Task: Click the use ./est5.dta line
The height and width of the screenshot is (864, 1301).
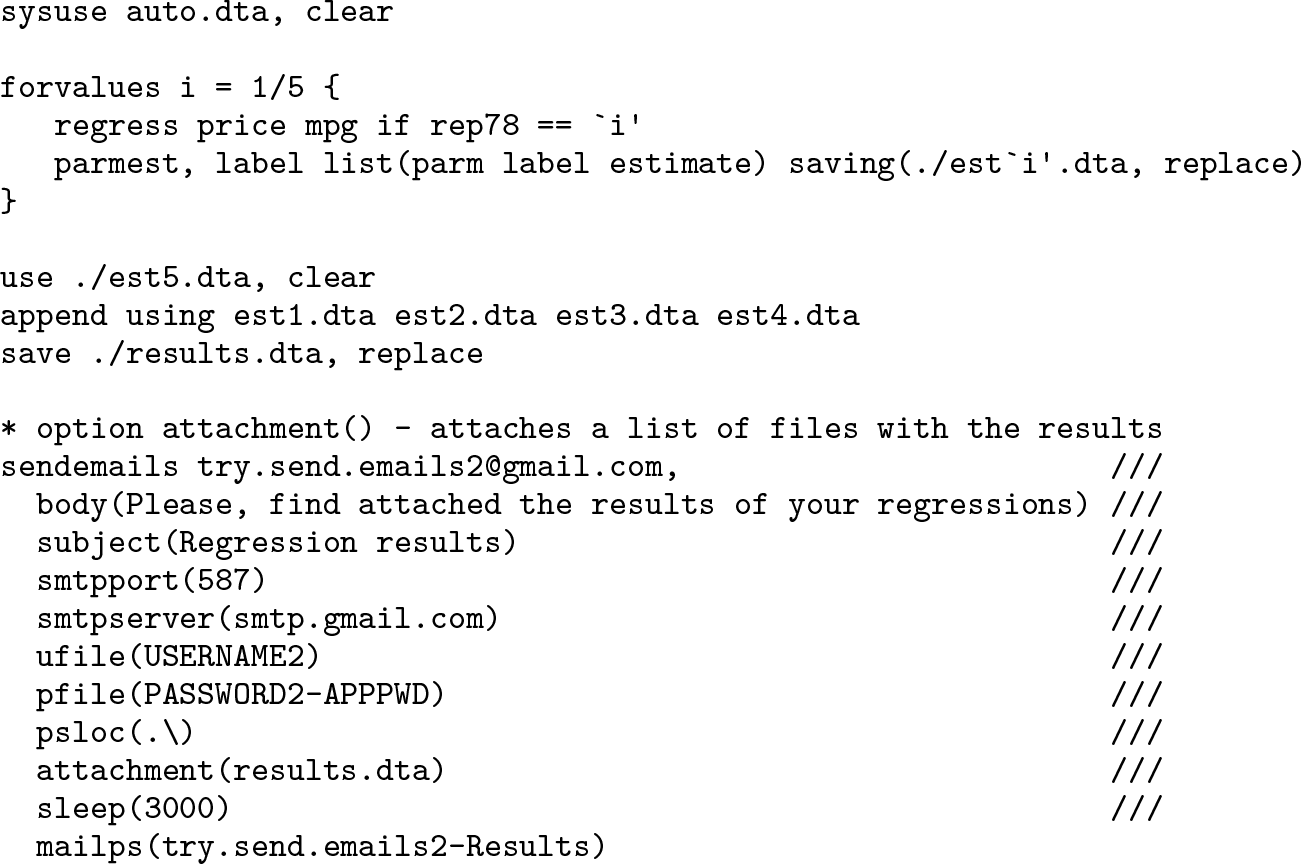Action: [188, 279]
